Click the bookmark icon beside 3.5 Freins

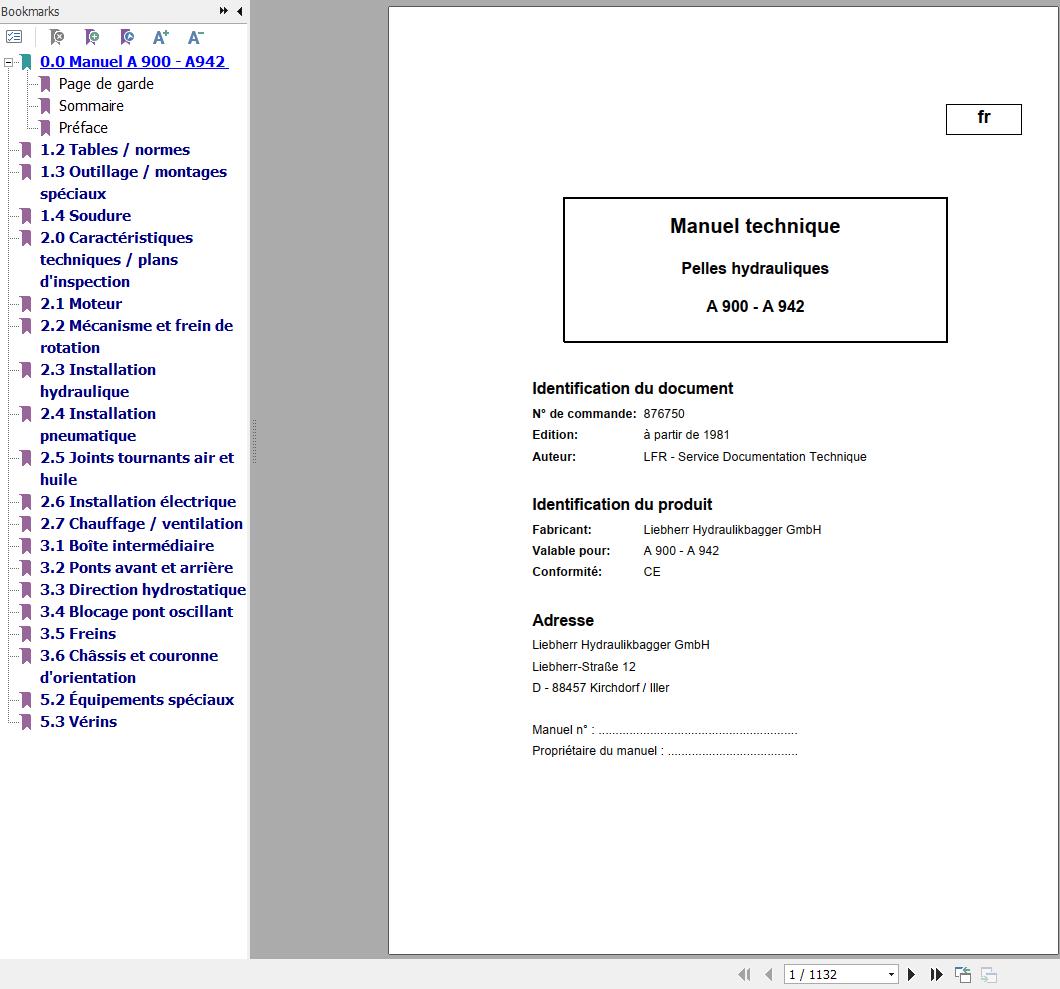pos(26,633)
